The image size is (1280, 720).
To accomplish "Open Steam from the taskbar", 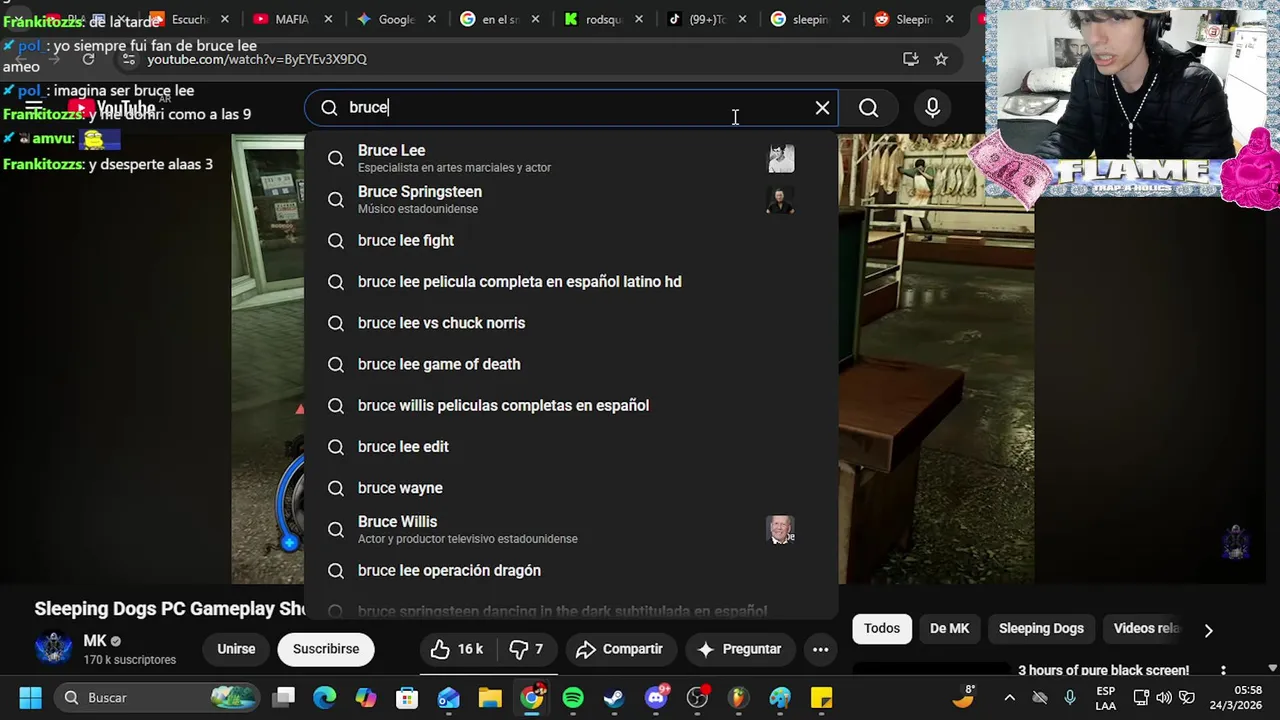I will [x=614, y=697].
